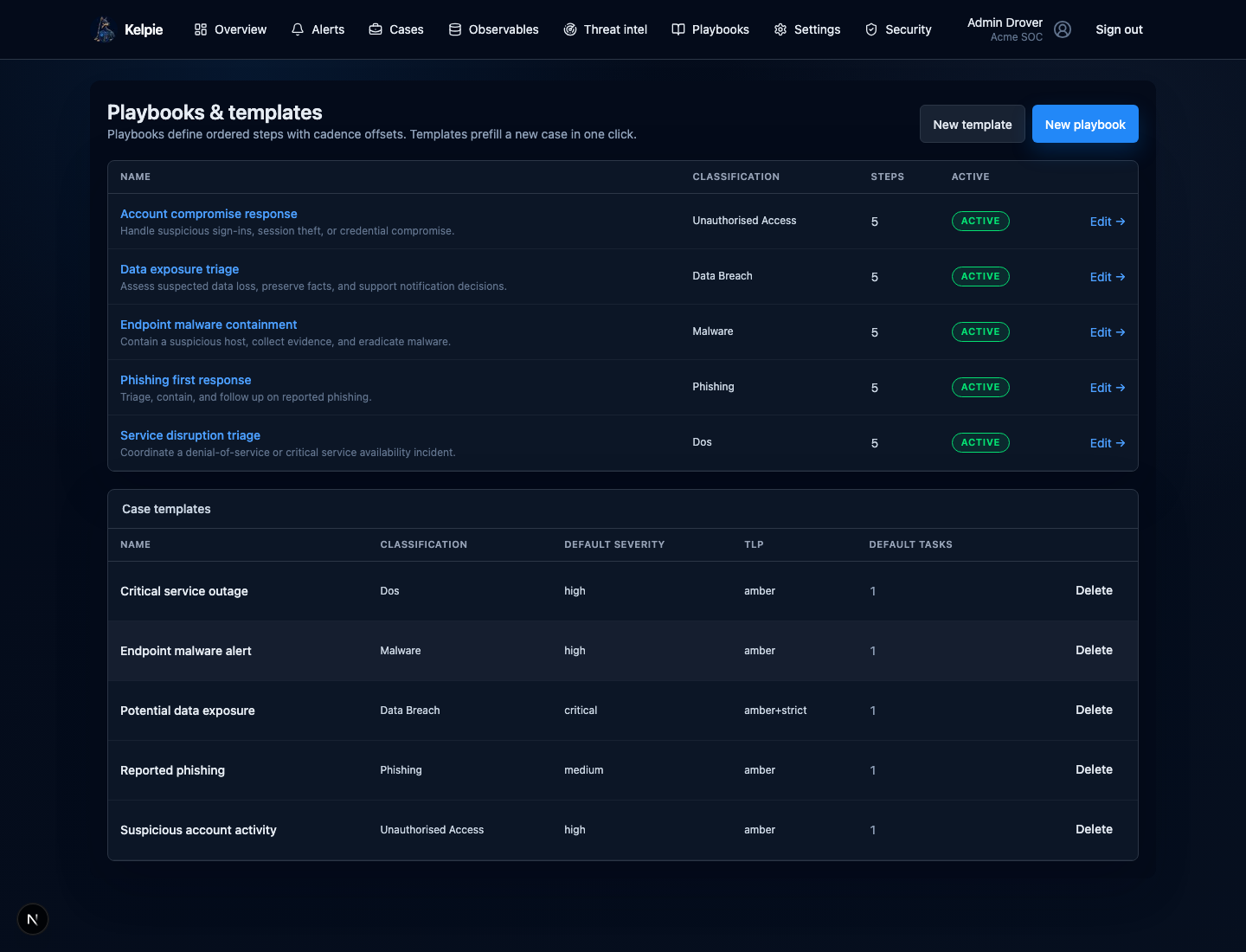Navigate to Observables
Viewport: 1246px width, 952px height.
[493, 29]
